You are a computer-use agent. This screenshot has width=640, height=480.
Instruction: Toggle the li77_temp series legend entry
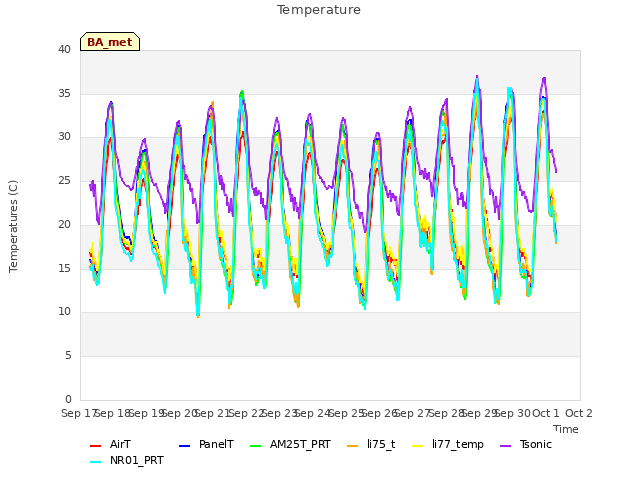click(x=448, y=444)
